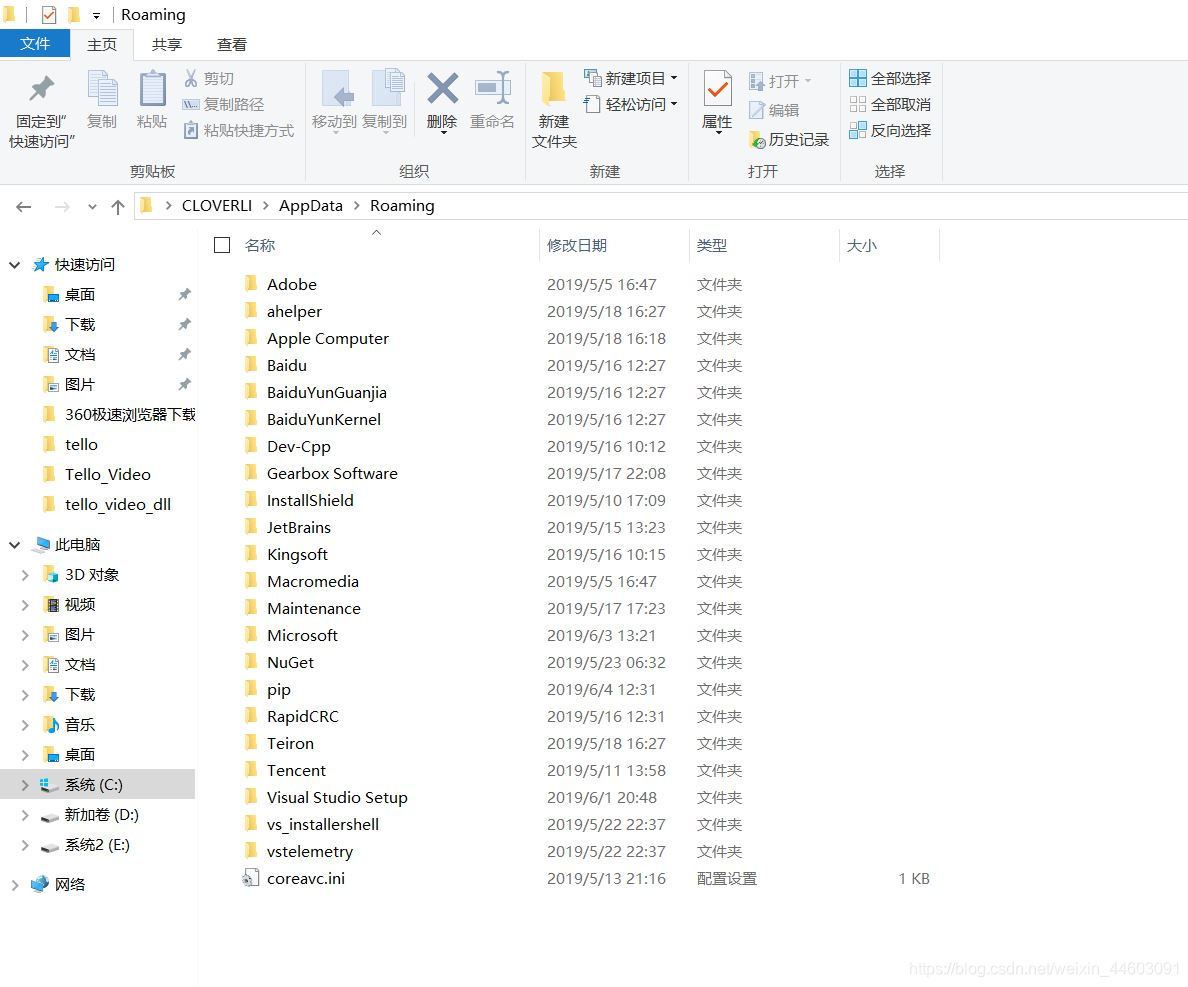1188x987 pixels.
Task: Click CLOVERLI in the address breadcrumb
Action: tap(217, 206)
